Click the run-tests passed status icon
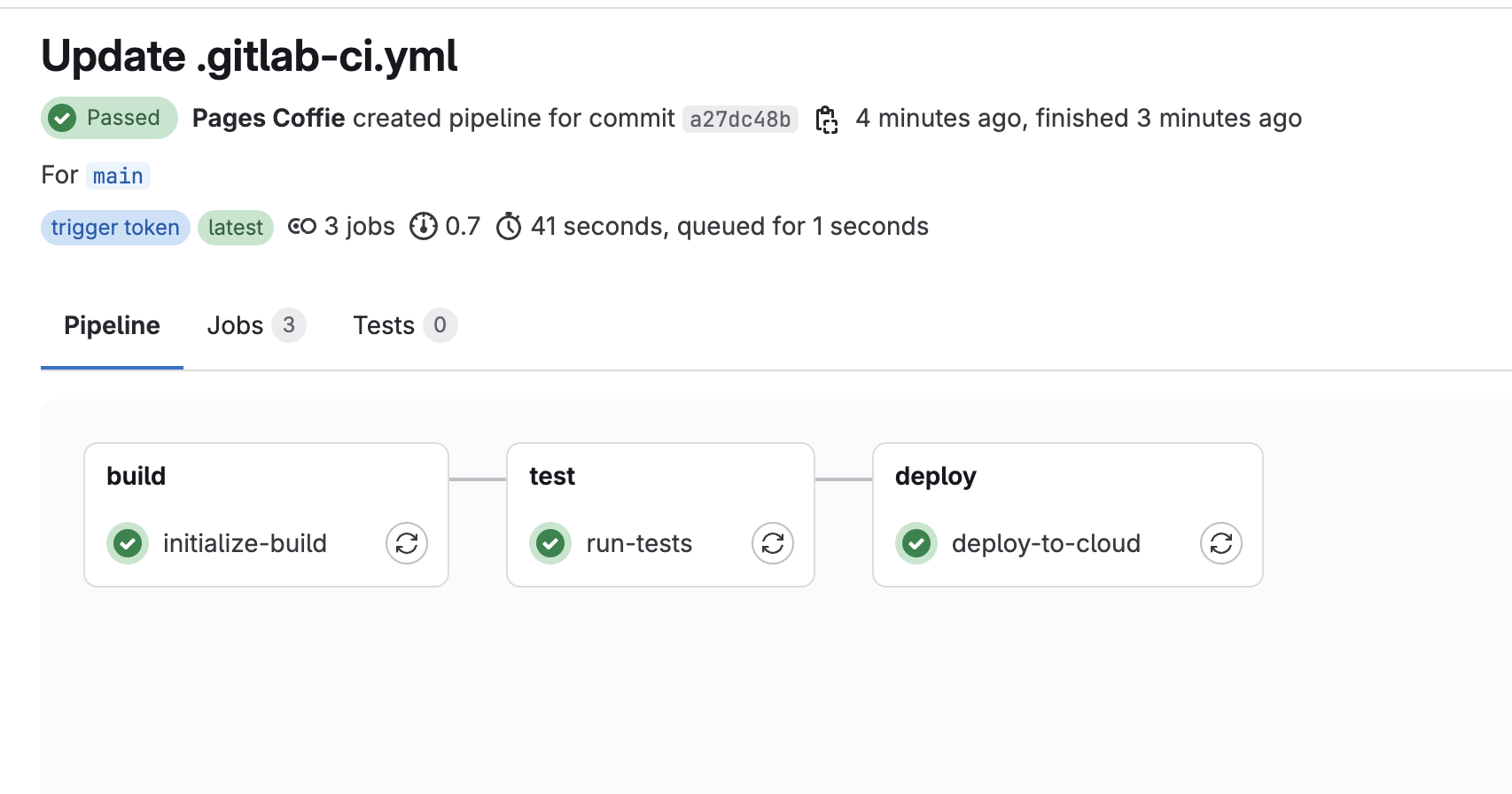Screen dimensions: 1512x794 [x=550, y=543]
